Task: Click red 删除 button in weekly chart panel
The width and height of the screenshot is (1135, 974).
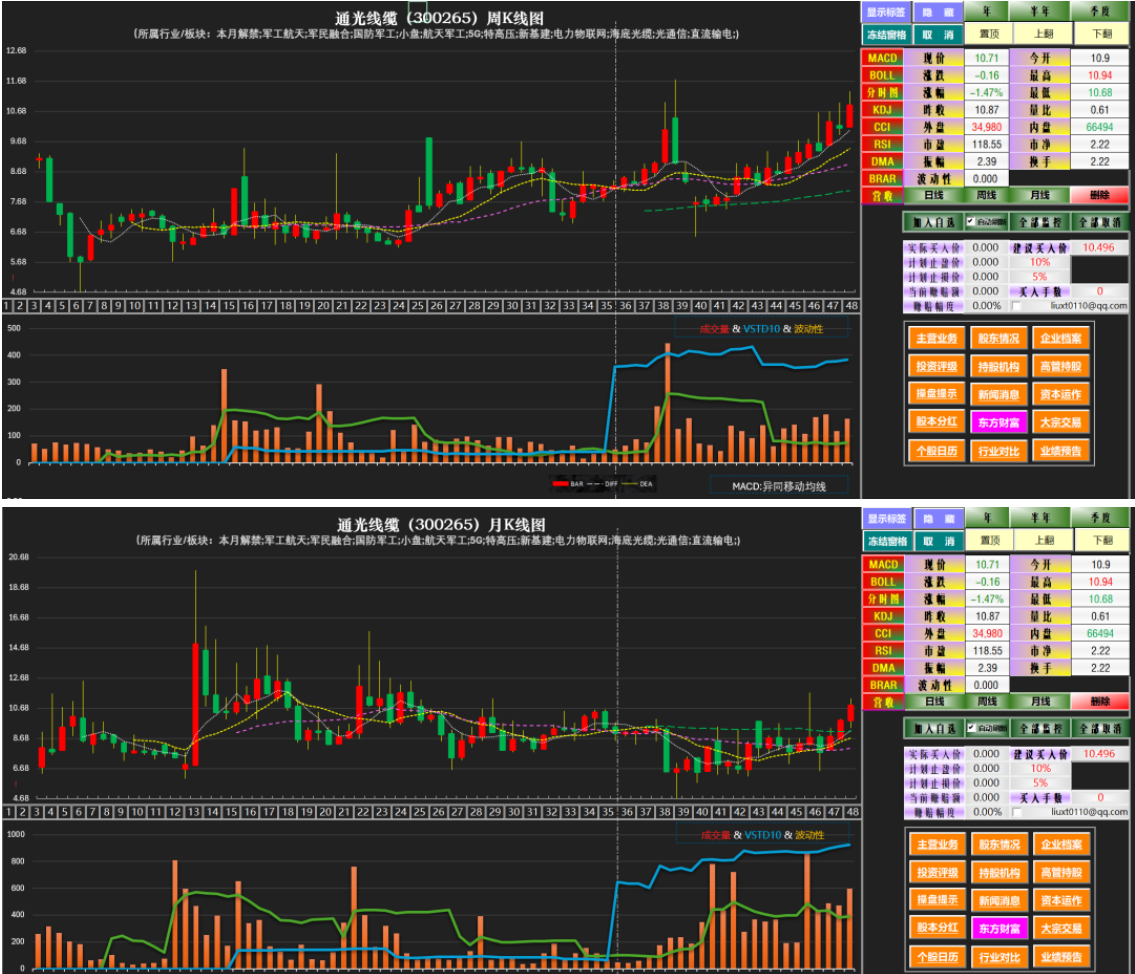Action: point(1099,195)
